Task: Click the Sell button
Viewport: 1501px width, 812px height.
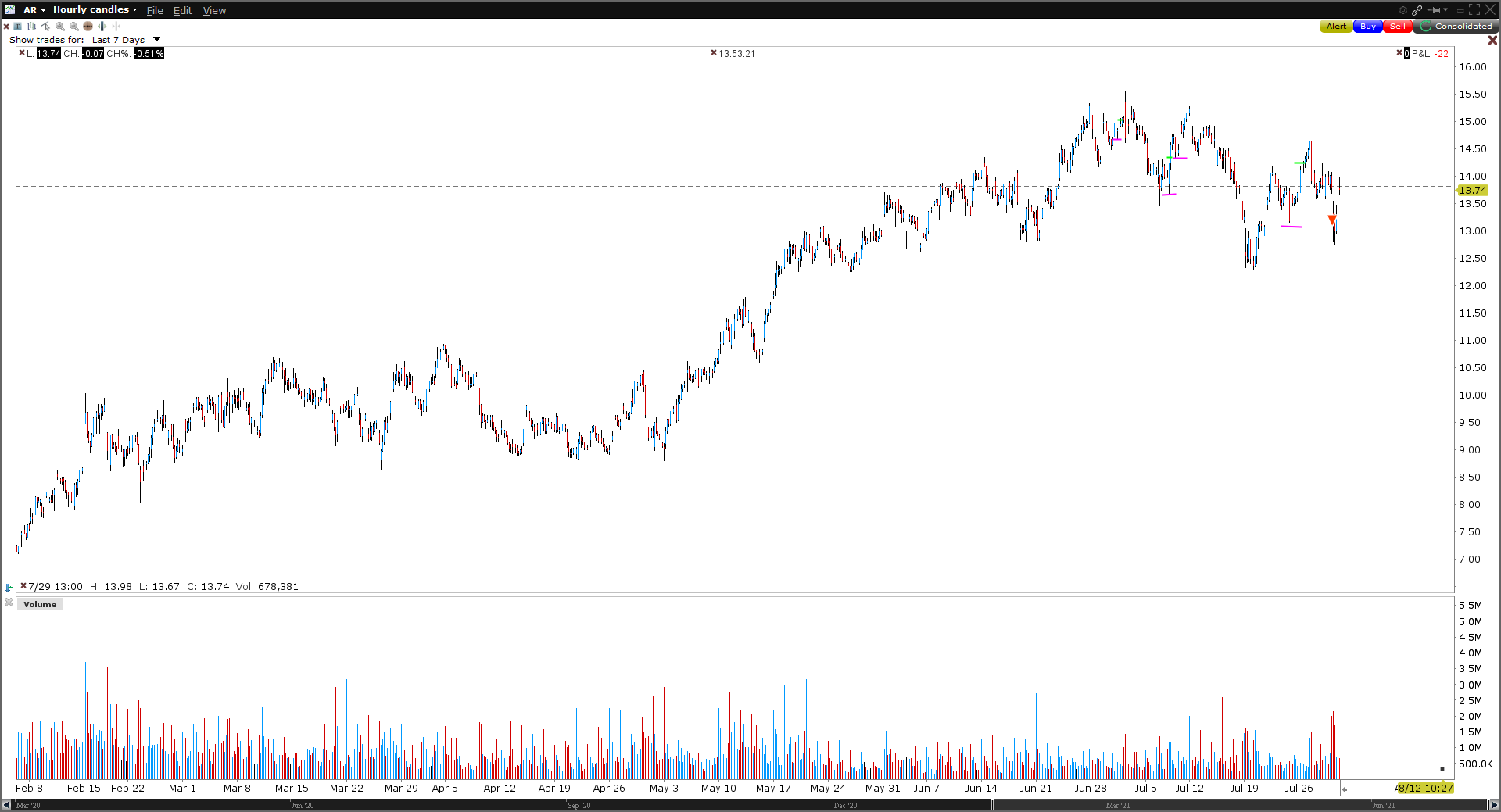Action: 1398,27
